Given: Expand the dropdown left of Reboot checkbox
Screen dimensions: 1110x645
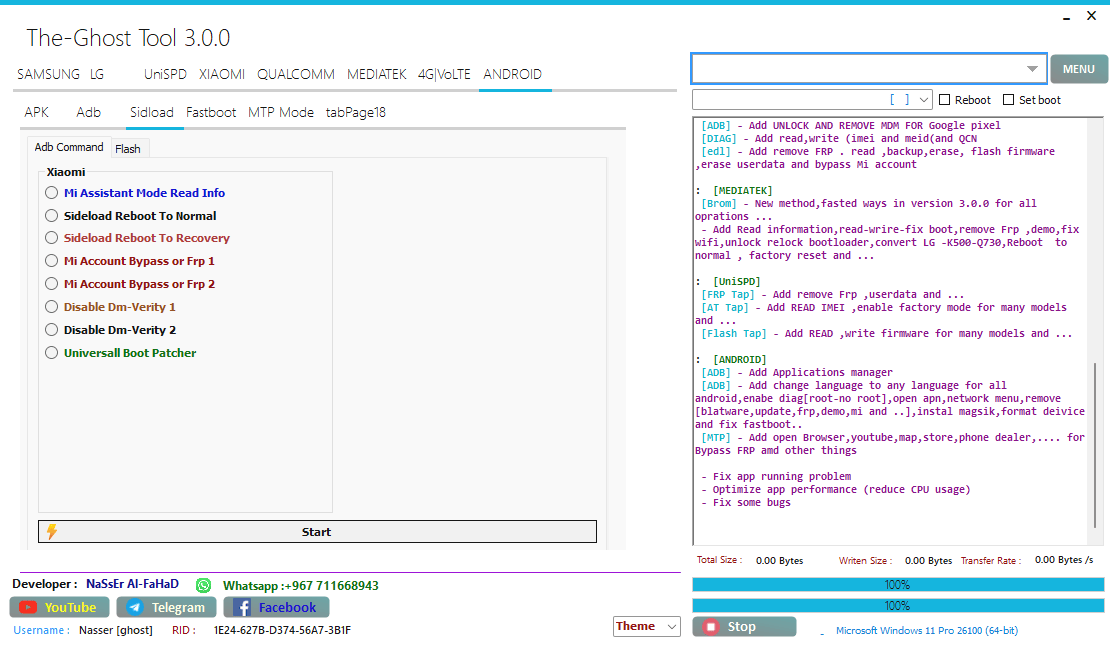Looking at the screenshot, I should pyautogui.click(x=922, y=100).
